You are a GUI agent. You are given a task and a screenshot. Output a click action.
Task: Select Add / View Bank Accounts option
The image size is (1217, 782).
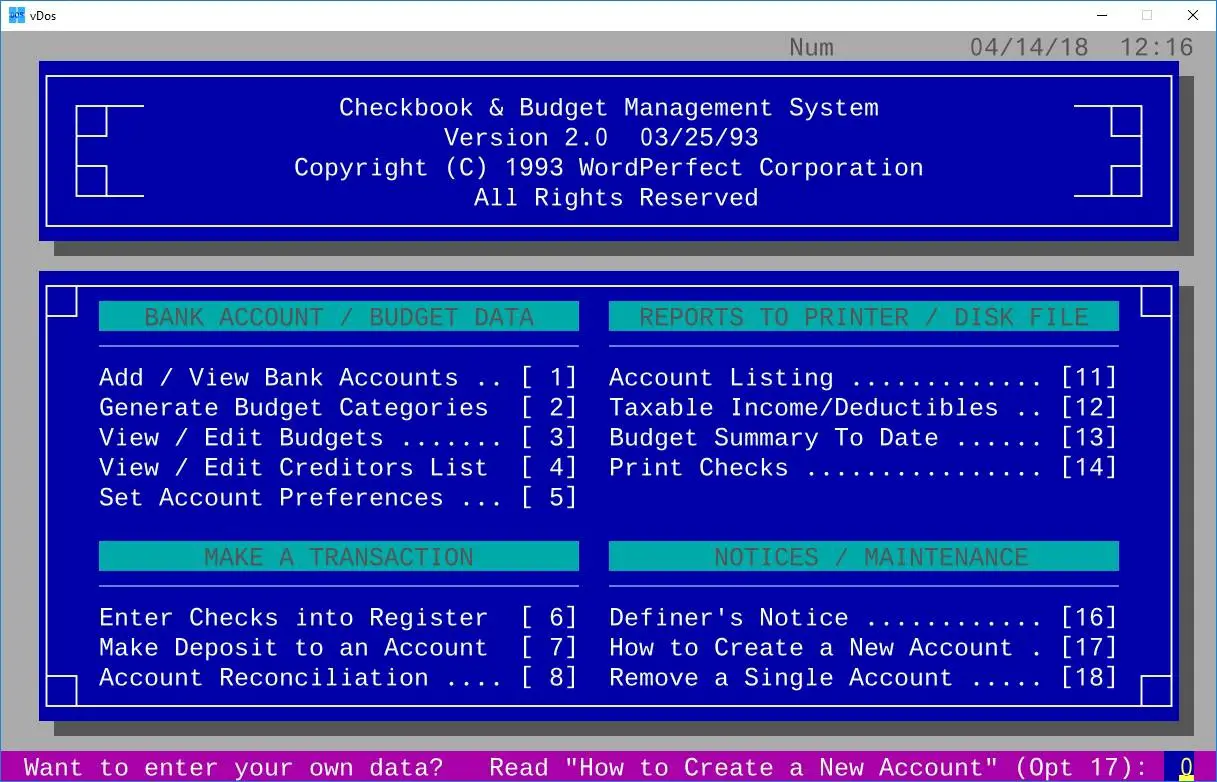click(x=338, y=378)
